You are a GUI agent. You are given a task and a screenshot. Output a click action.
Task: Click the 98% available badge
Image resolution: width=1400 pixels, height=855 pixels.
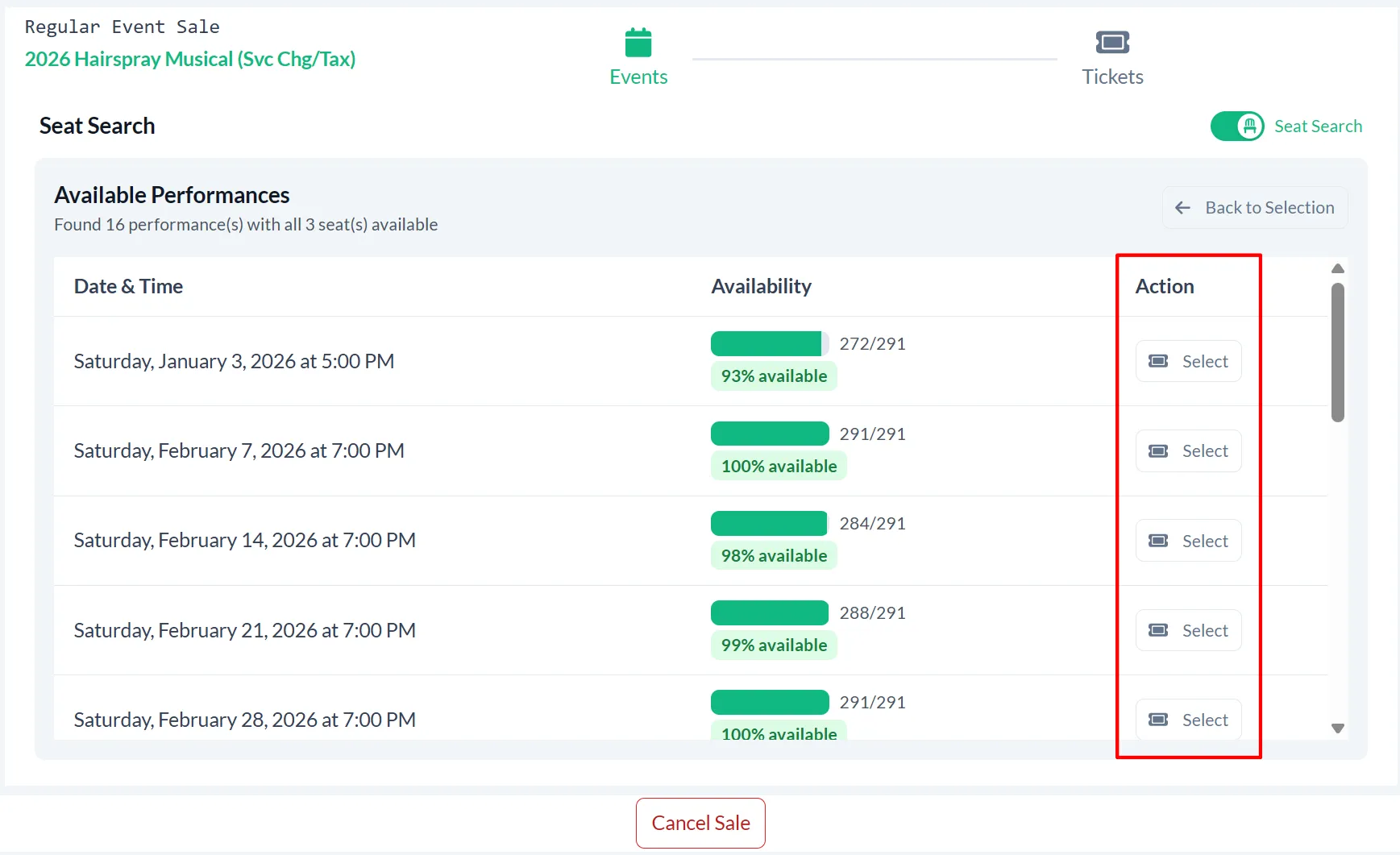(x=774, y=556)
